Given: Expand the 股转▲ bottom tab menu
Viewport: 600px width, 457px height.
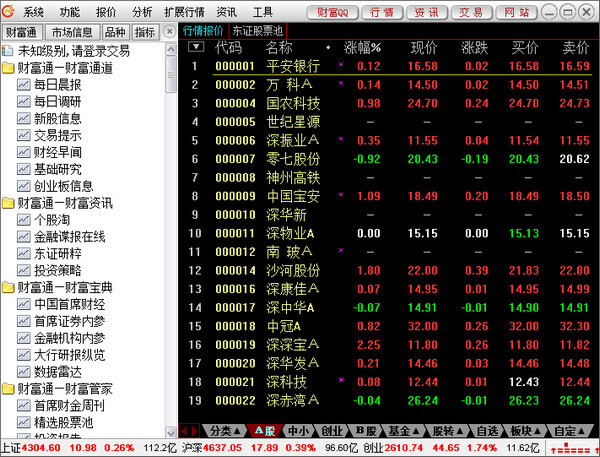Looking at the screenshot, I should 447,431.
